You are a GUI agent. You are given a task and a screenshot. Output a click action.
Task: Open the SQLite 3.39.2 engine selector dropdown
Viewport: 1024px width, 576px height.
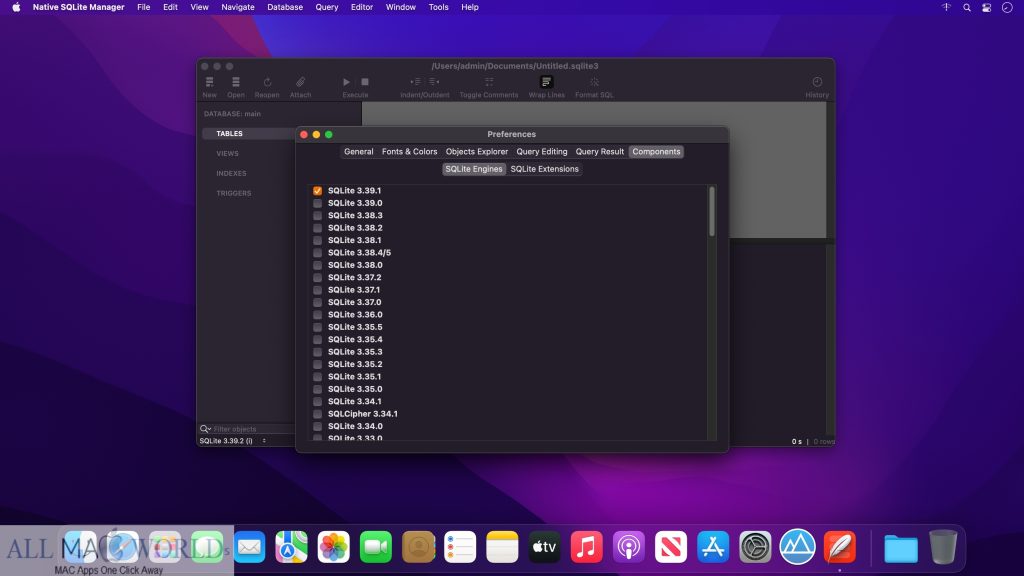233,441
